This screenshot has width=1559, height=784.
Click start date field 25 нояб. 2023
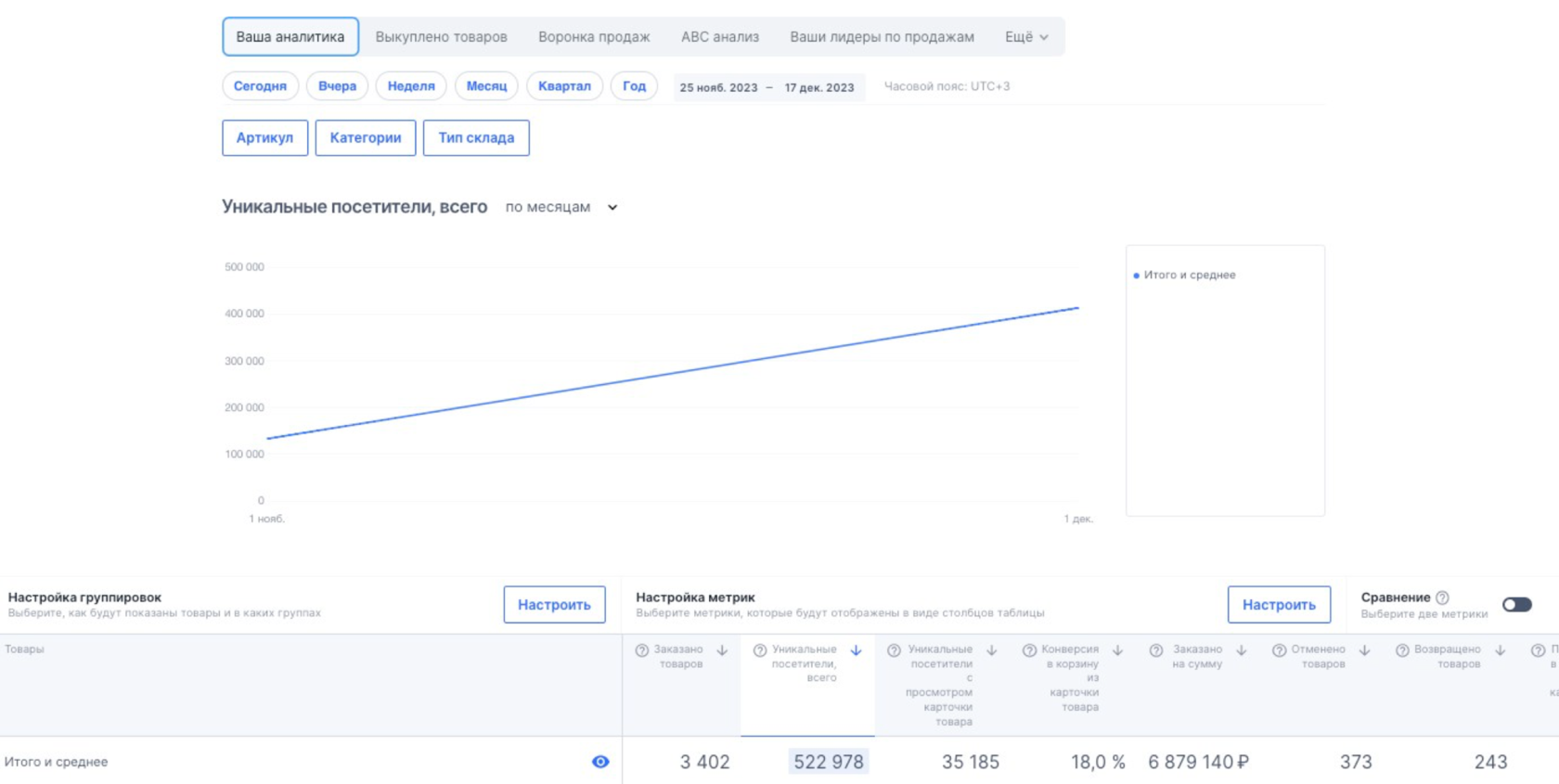[x=718, y=87]
